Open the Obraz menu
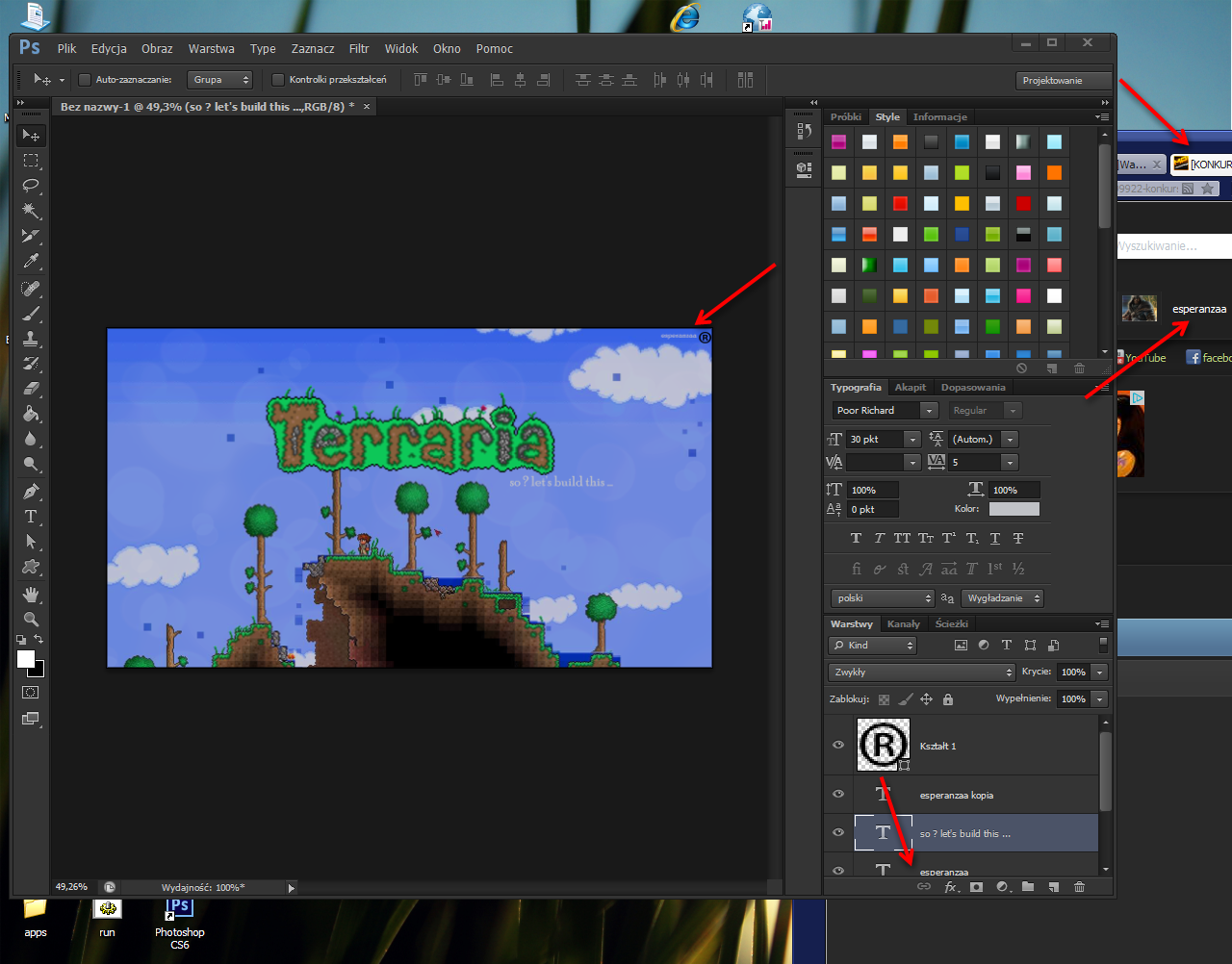The image size is (1232, 964). pyautogui.click(x=157, y=48)
